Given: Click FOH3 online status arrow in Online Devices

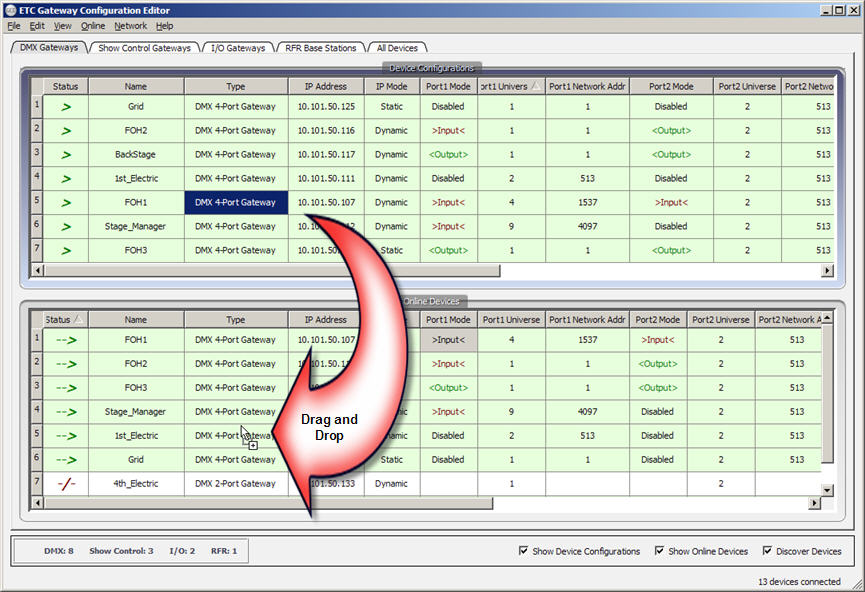Looking at the screenshot, I should (x=66, y=388).
